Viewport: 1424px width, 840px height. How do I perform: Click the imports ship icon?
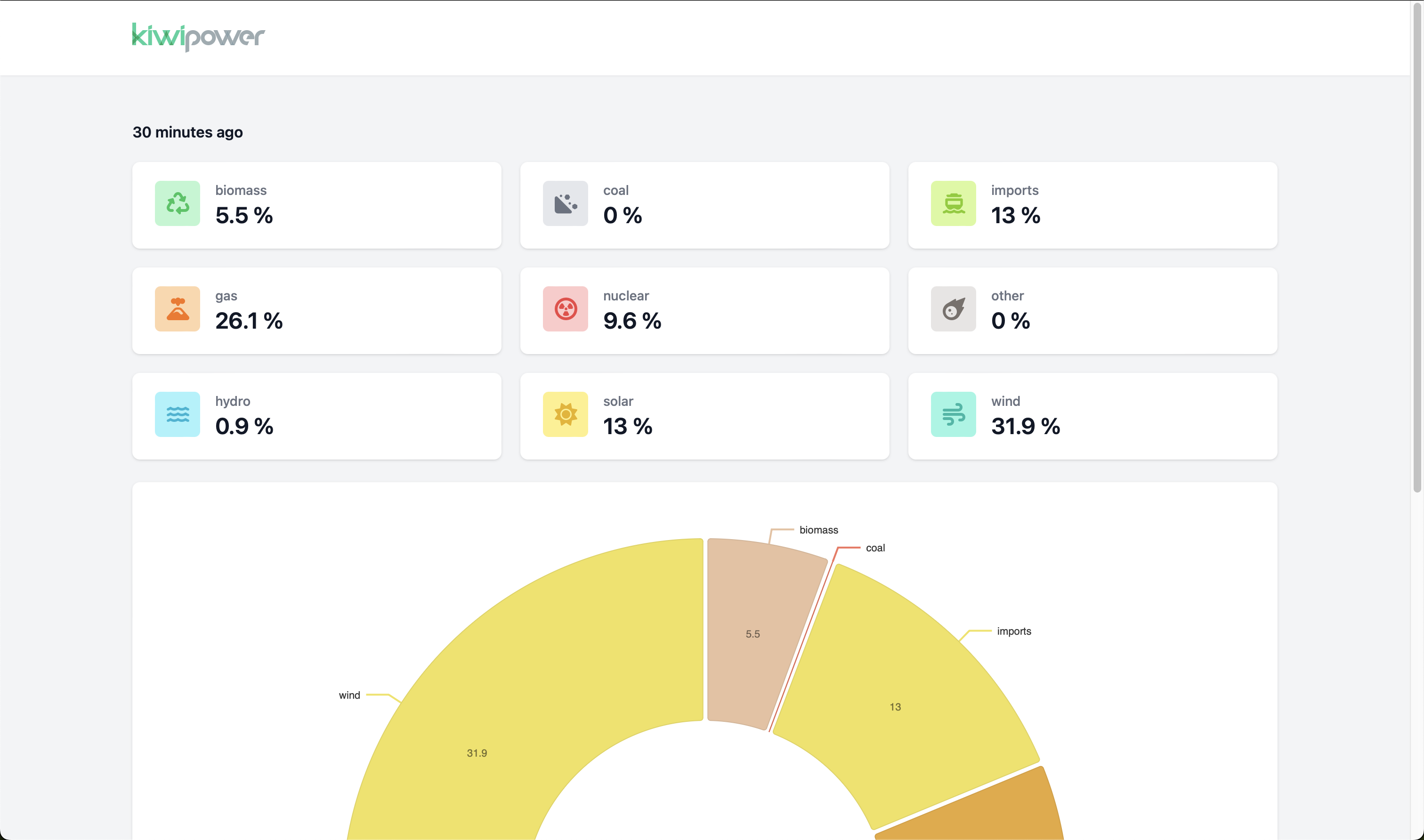coord(953,203)
